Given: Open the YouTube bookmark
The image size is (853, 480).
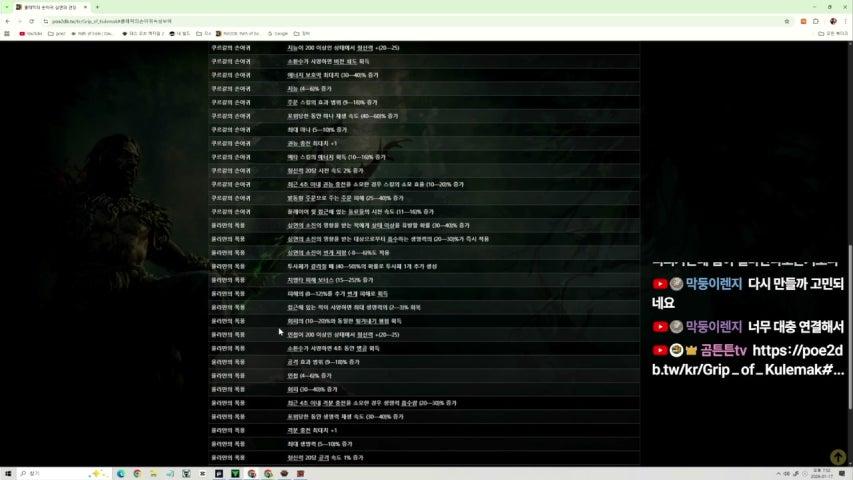Looking at the screenshot, I should tap(31, 34).
